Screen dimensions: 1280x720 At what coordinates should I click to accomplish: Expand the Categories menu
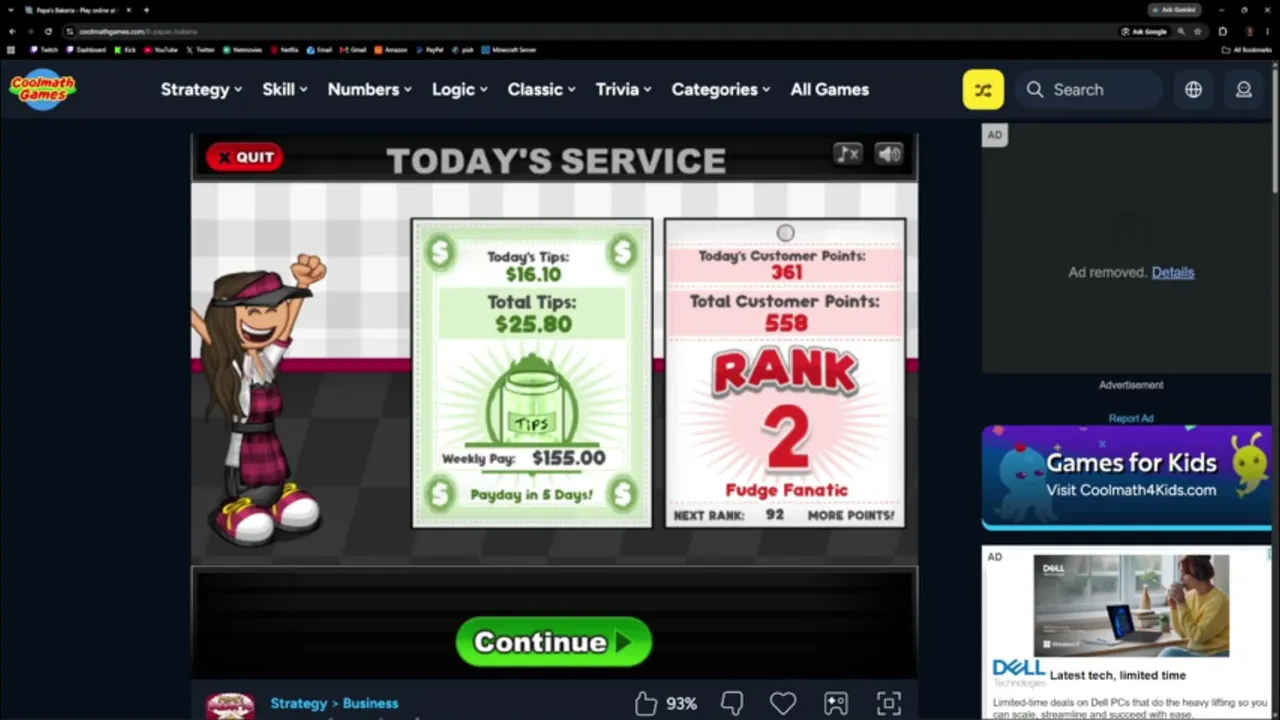pos(721,89)
